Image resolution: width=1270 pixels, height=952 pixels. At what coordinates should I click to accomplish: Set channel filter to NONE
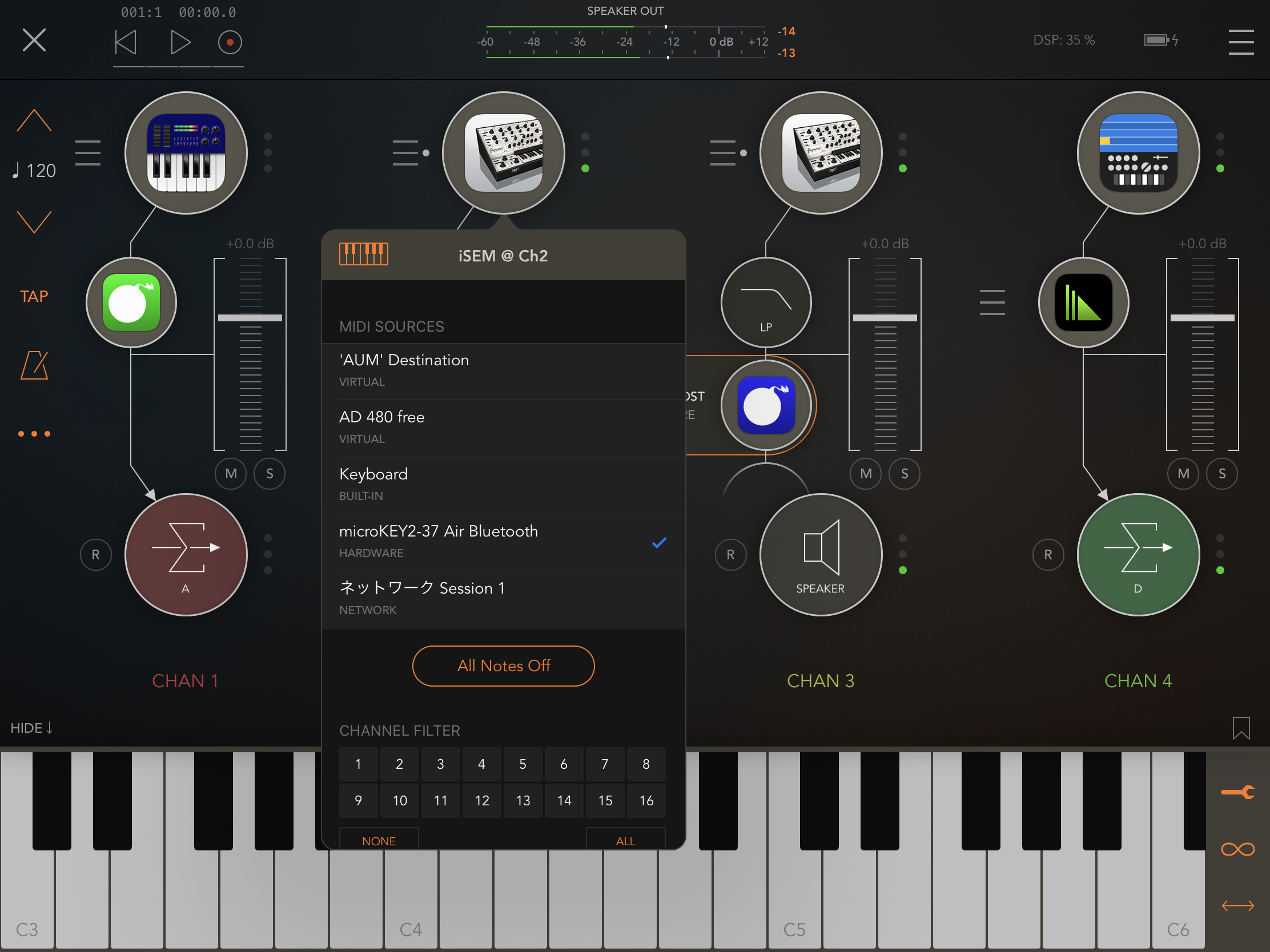379,840
